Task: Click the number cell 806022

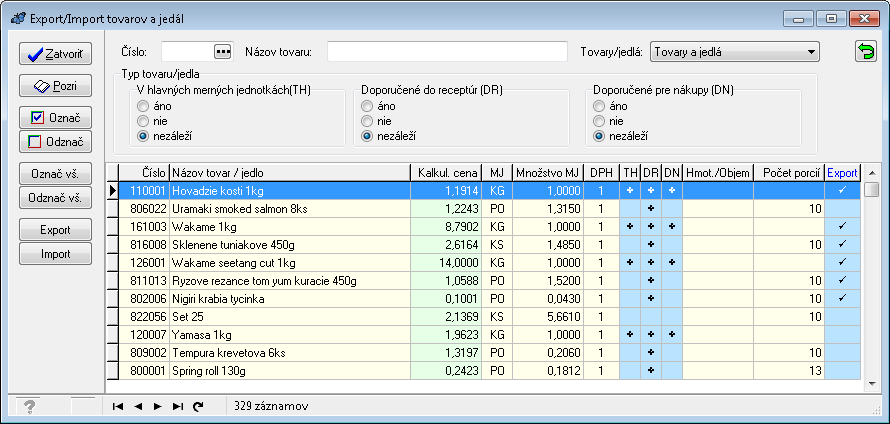Action: click(144, 209)
